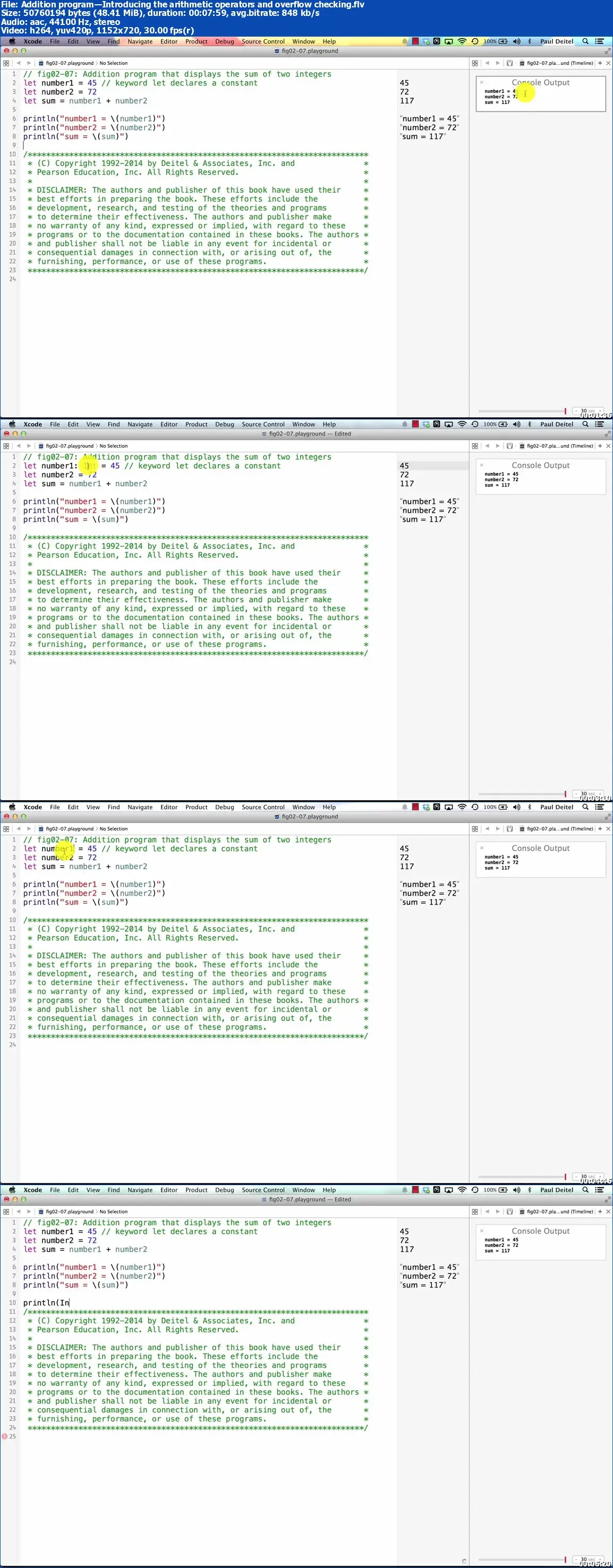Open the File menu in the second frame
Image resolution: width=613 pixels, height=1568 pixels.
(x=55, y=424)
